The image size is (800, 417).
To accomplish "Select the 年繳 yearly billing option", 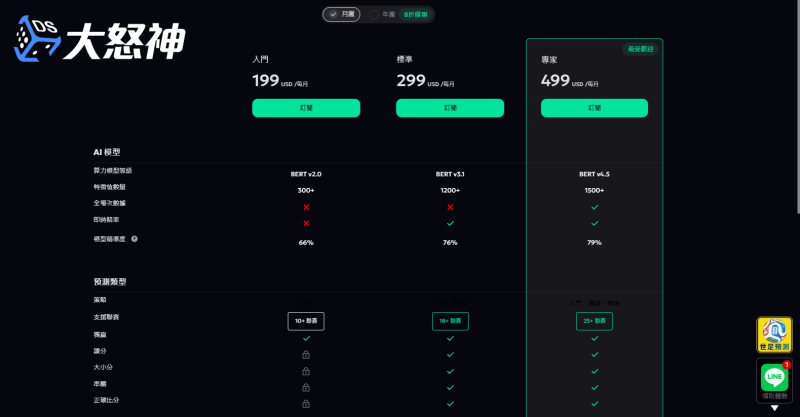I will point(382,14).
